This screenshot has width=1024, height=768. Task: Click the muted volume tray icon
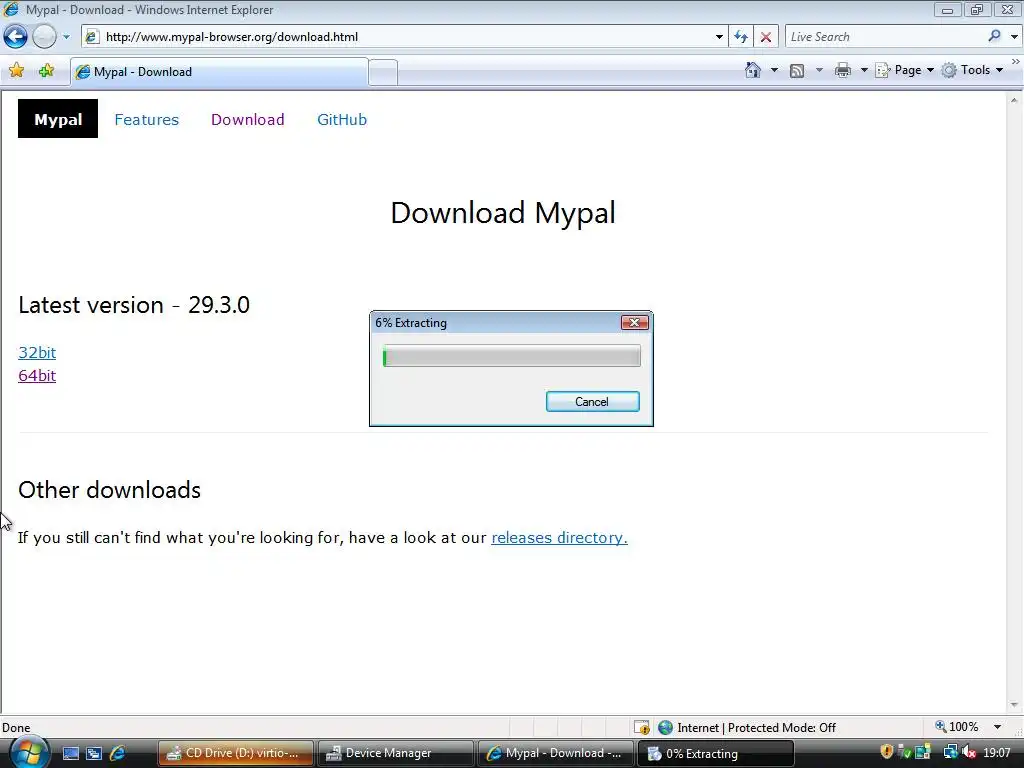click(x=968, y=752)
